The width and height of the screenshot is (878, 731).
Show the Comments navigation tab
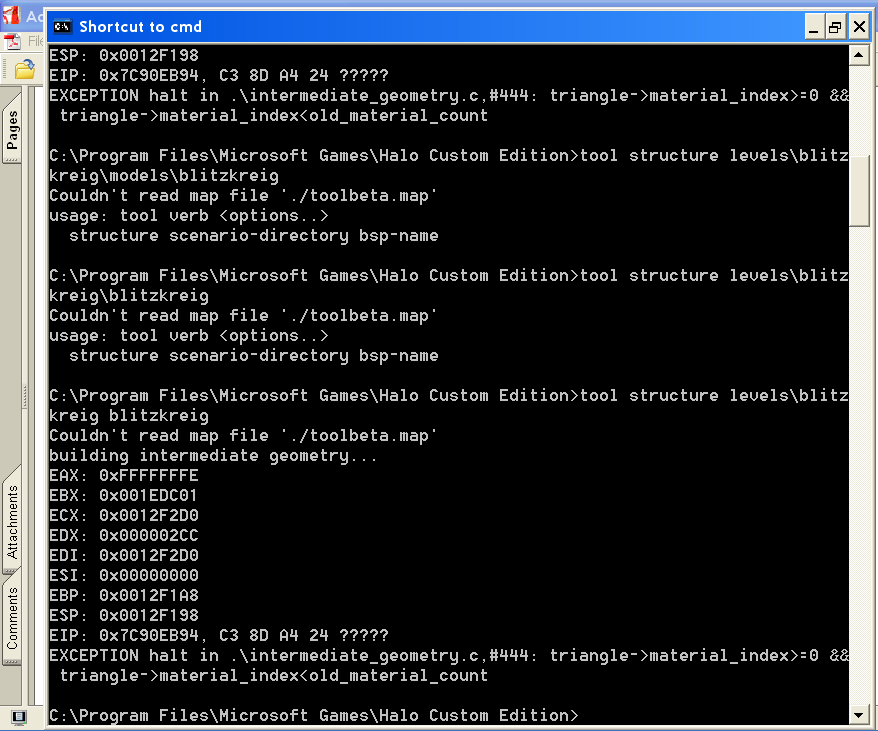coord(12,618)
